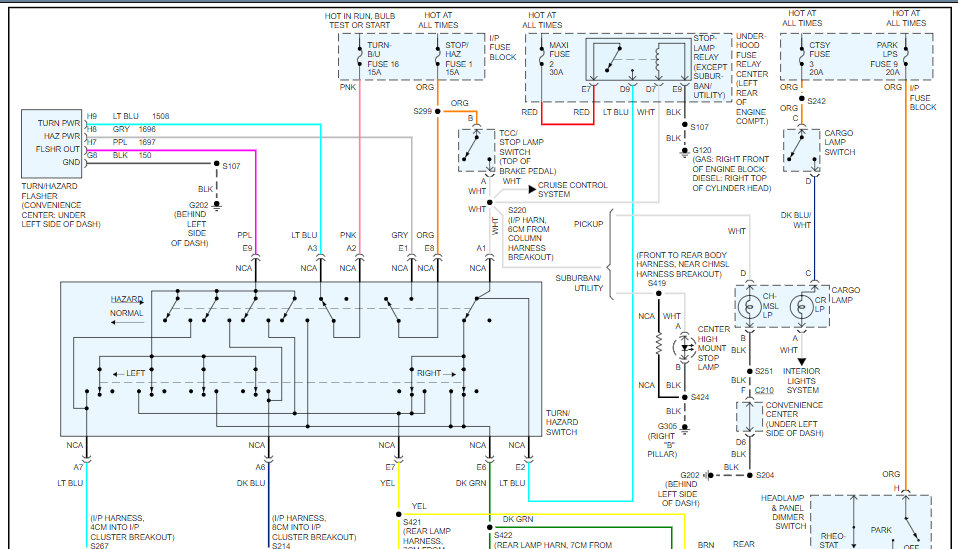Click the C210 connector label
This screenshot has height=549, width=958.
pos(764,390)
